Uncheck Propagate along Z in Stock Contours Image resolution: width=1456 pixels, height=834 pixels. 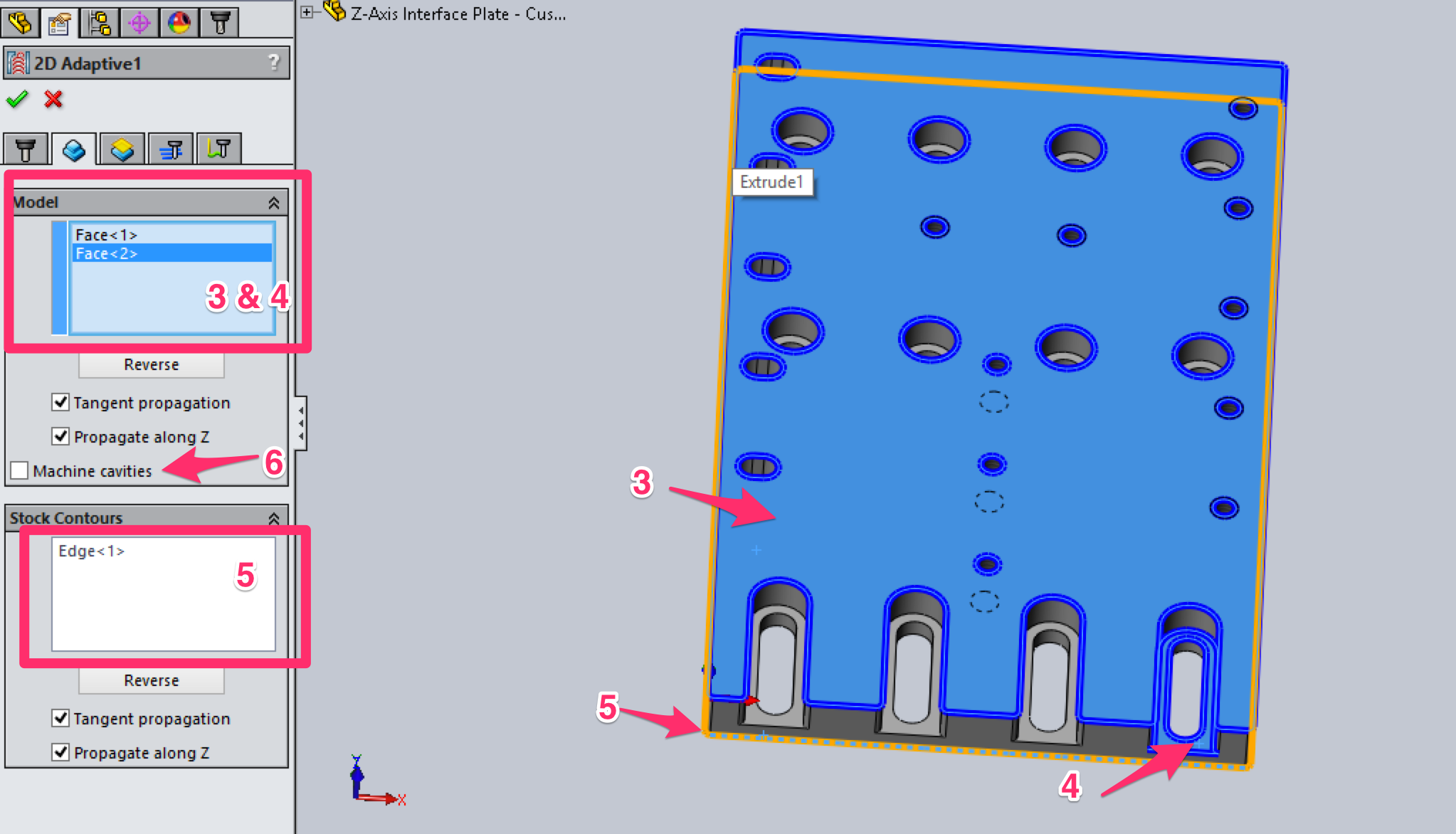pyautogui.click(x=60, y=752)
